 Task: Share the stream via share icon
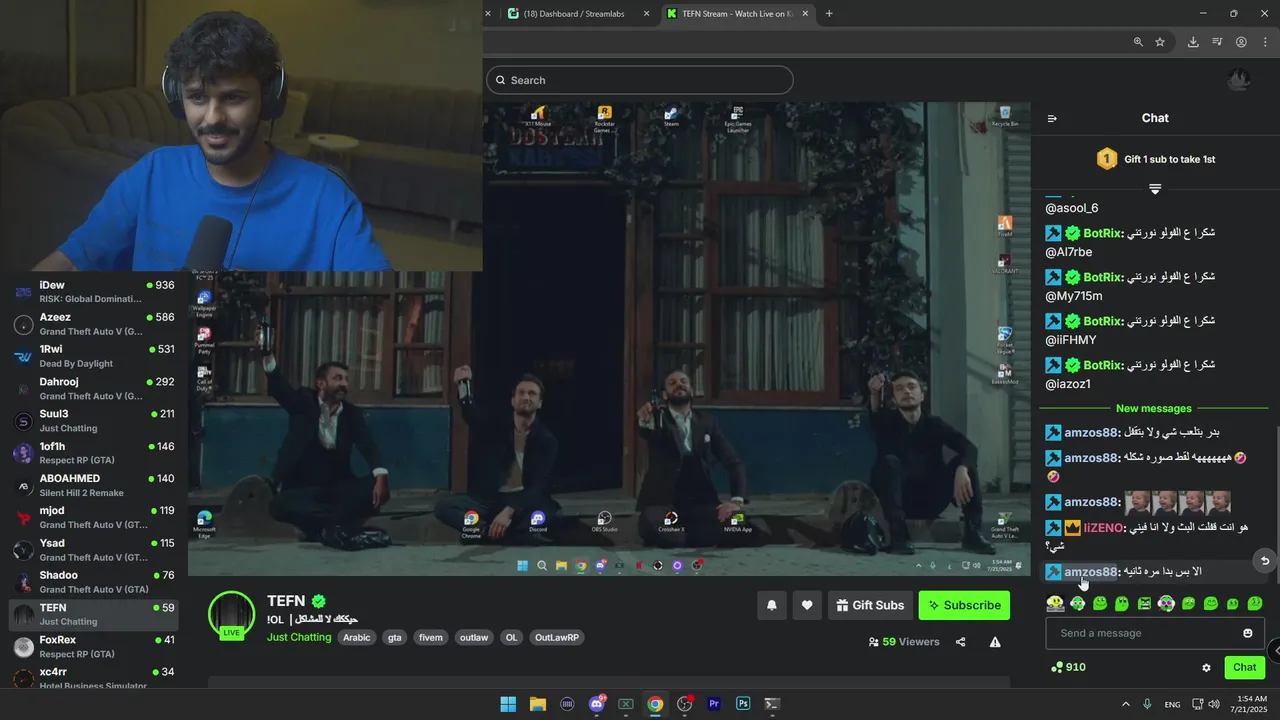(x=960, y=642)
